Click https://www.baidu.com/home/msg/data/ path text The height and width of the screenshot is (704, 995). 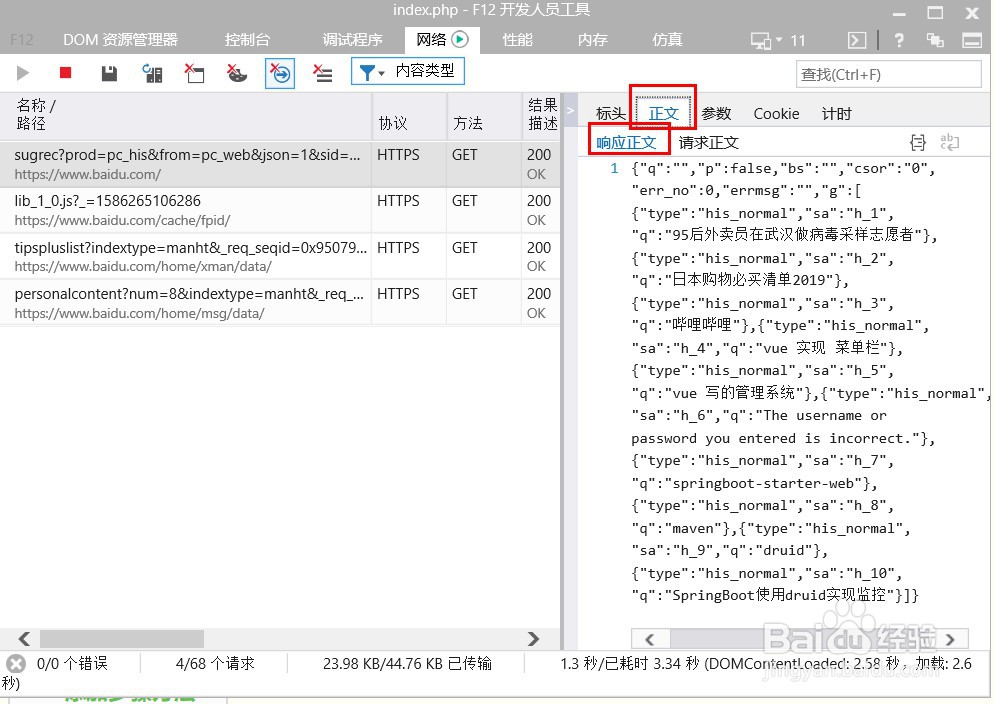coord(139,314)
